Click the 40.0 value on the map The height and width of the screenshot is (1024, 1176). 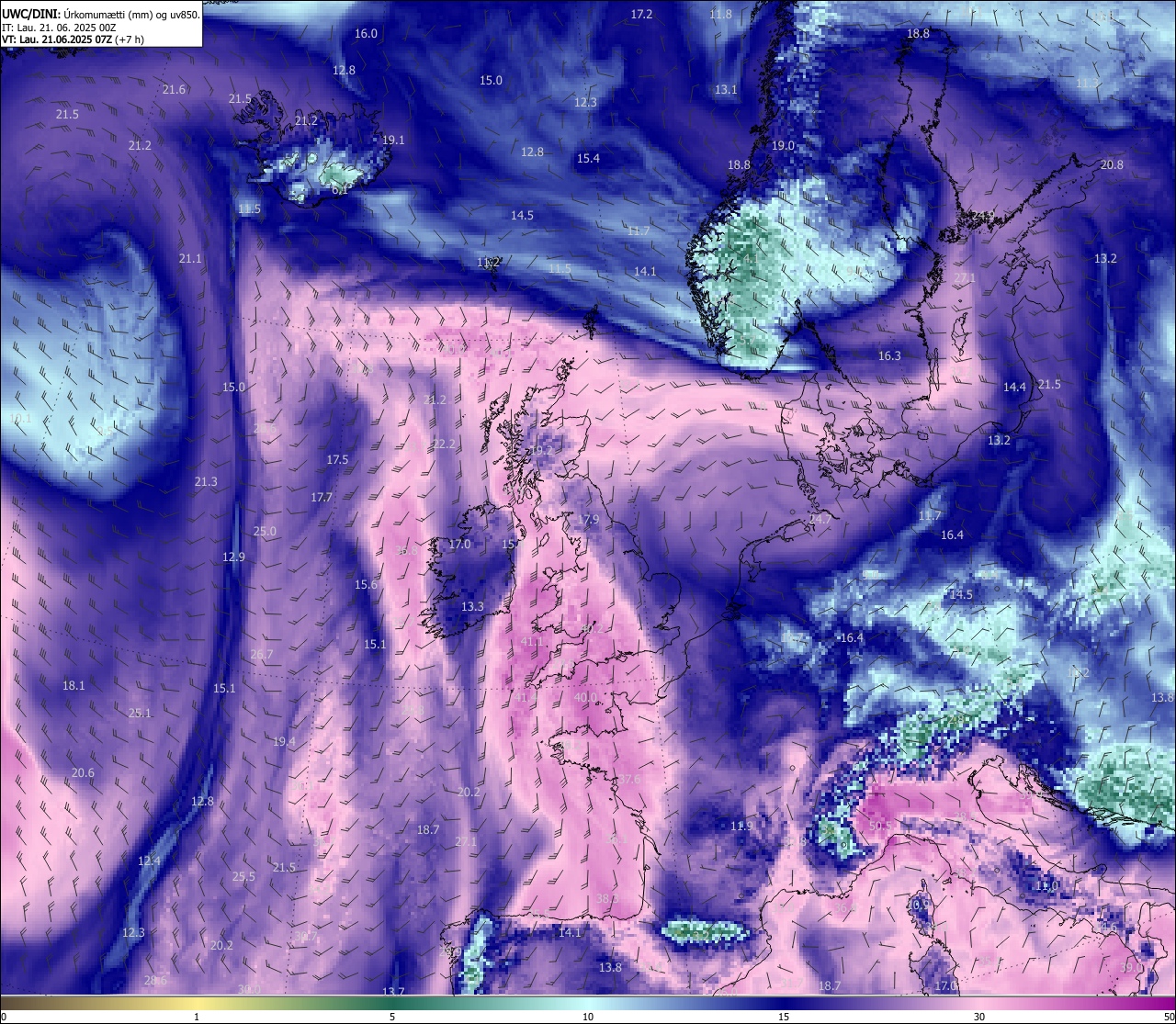(585, 697)
